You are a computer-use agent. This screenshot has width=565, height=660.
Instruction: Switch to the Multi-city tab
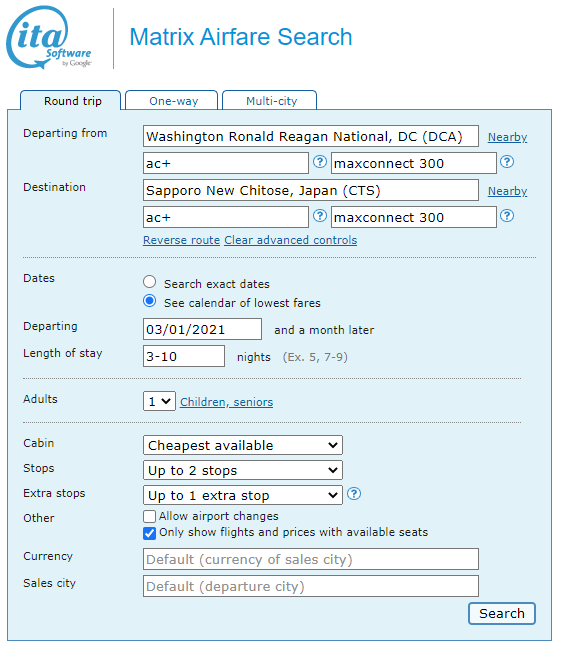[270, 101]
